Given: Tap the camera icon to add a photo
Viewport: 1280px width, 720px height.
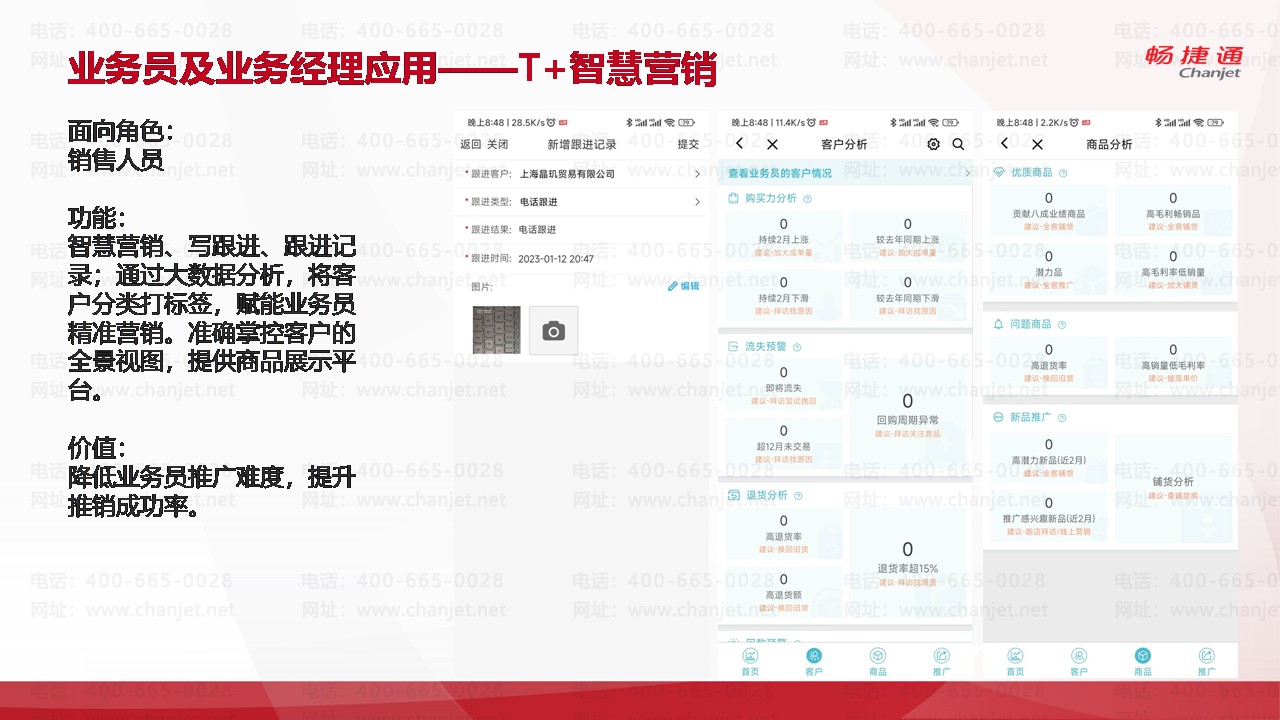Looking at the screenshot, I should 553,330.
